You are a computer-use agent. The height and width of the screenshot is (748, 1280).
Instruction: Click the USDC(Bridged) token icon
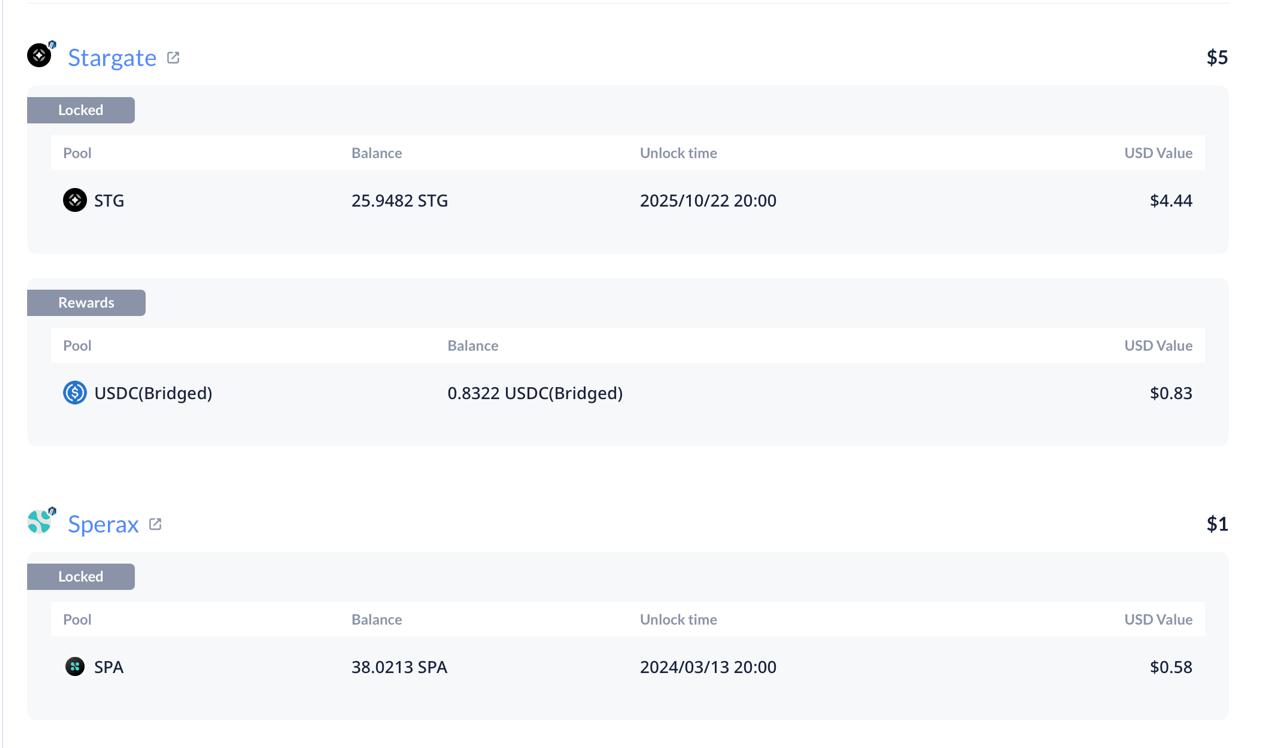[x=75, y=393]
